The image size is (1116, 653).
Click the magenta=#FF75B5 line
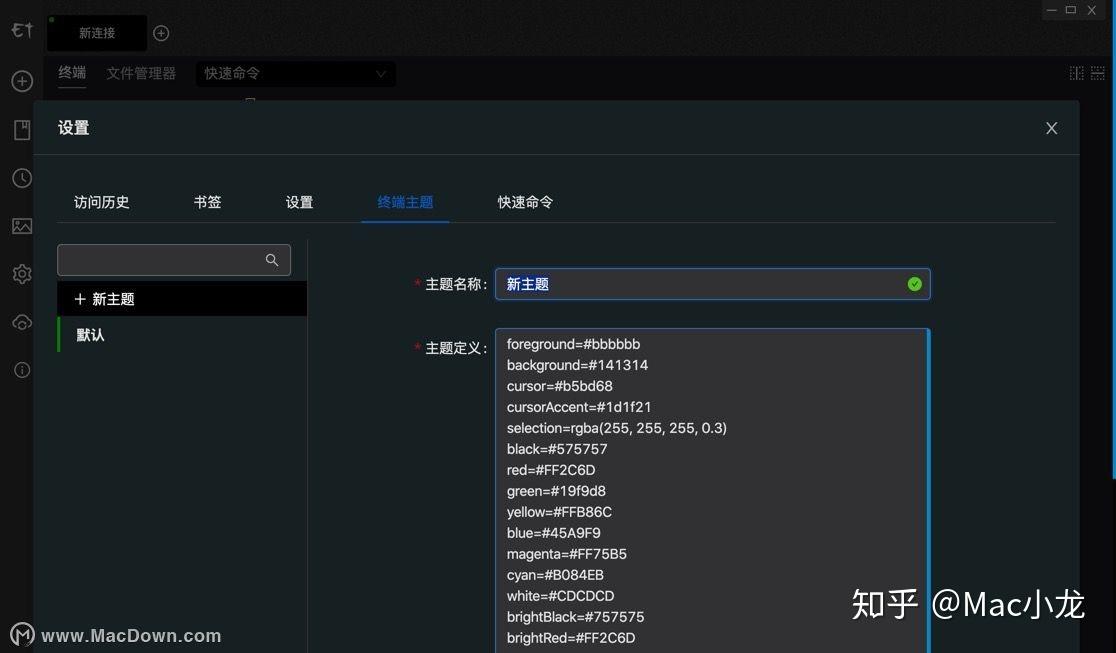(x=567, y=554)
